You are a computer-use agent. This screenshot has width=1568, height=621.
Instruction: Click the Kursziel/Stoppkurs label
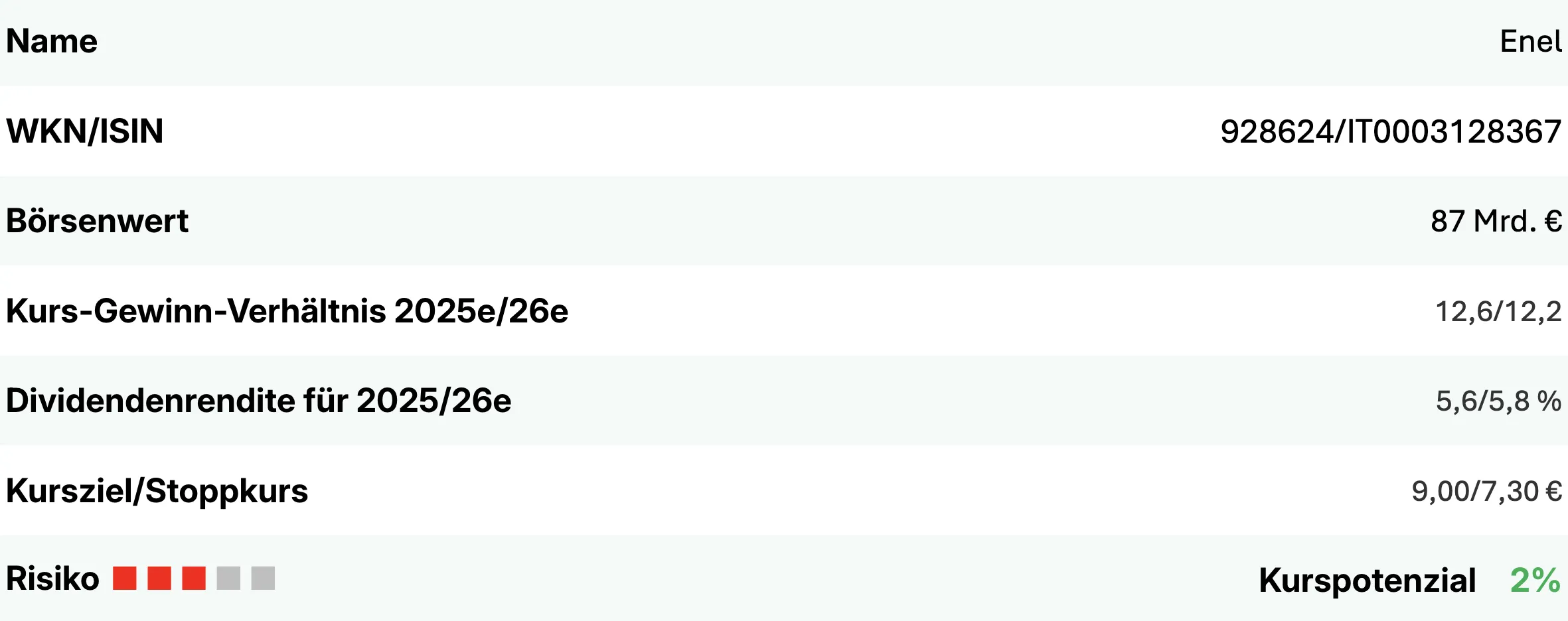coord(157,491)
